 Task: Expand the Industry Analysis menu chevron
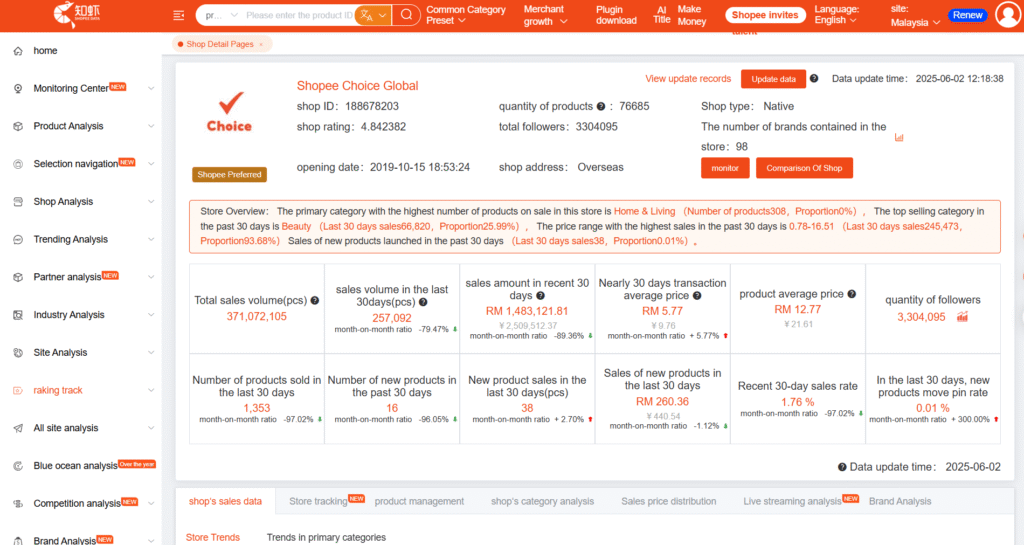(151, 315)
